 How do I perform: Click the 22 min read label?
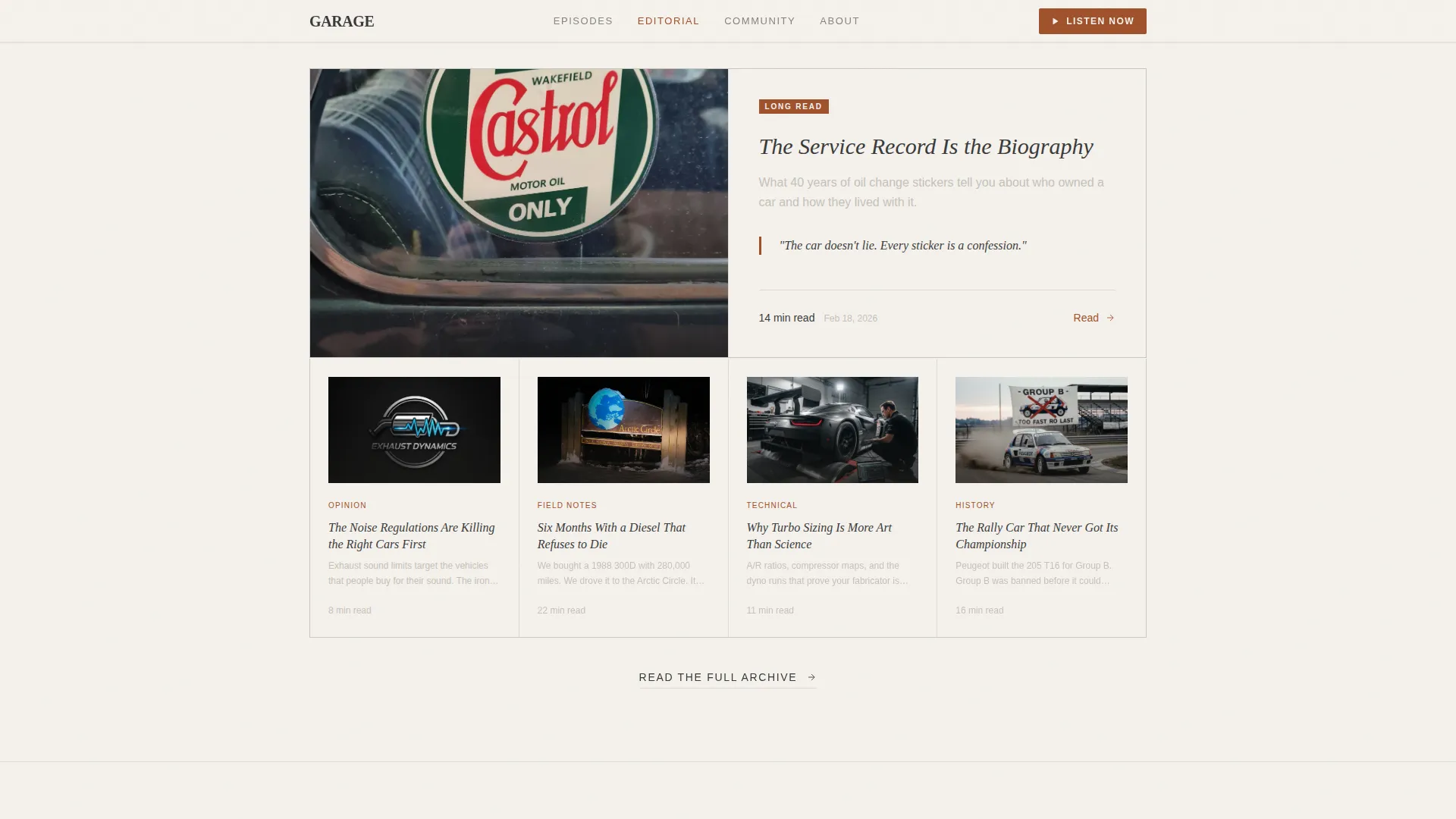click(x=561, y=610)
